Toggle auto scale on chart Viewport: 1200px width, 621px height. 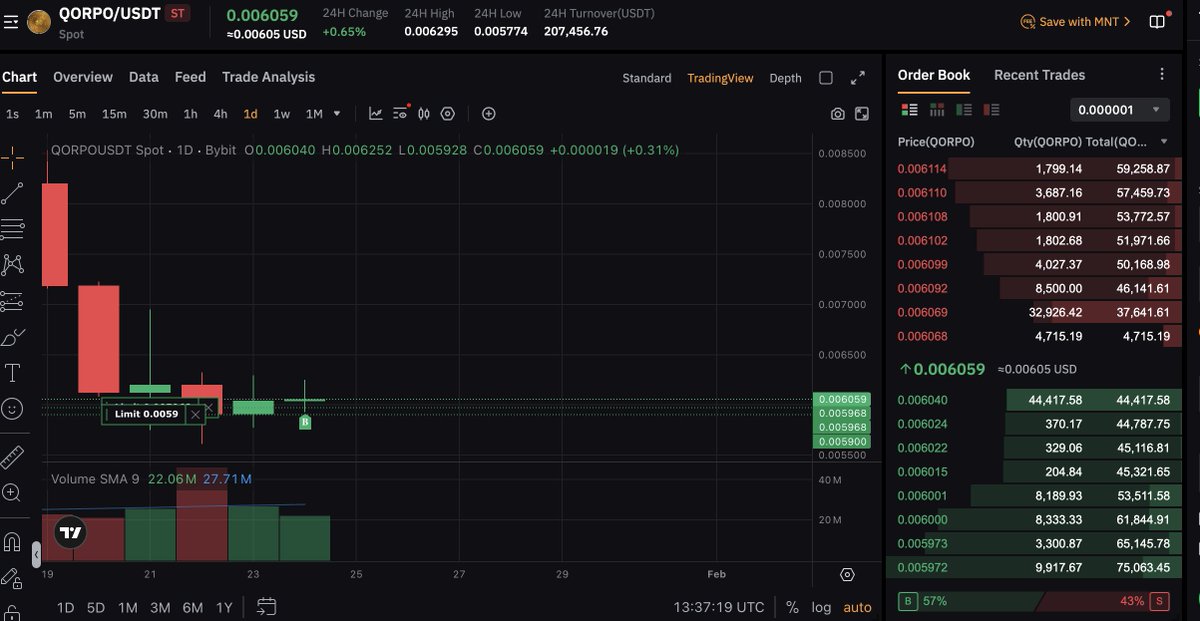[857, 607]
